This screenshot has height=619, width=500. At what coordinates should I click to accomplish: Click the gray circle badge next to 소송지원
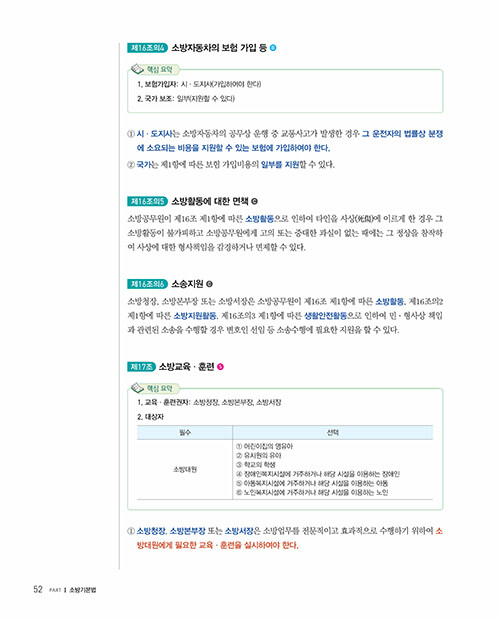pos(210,284)
